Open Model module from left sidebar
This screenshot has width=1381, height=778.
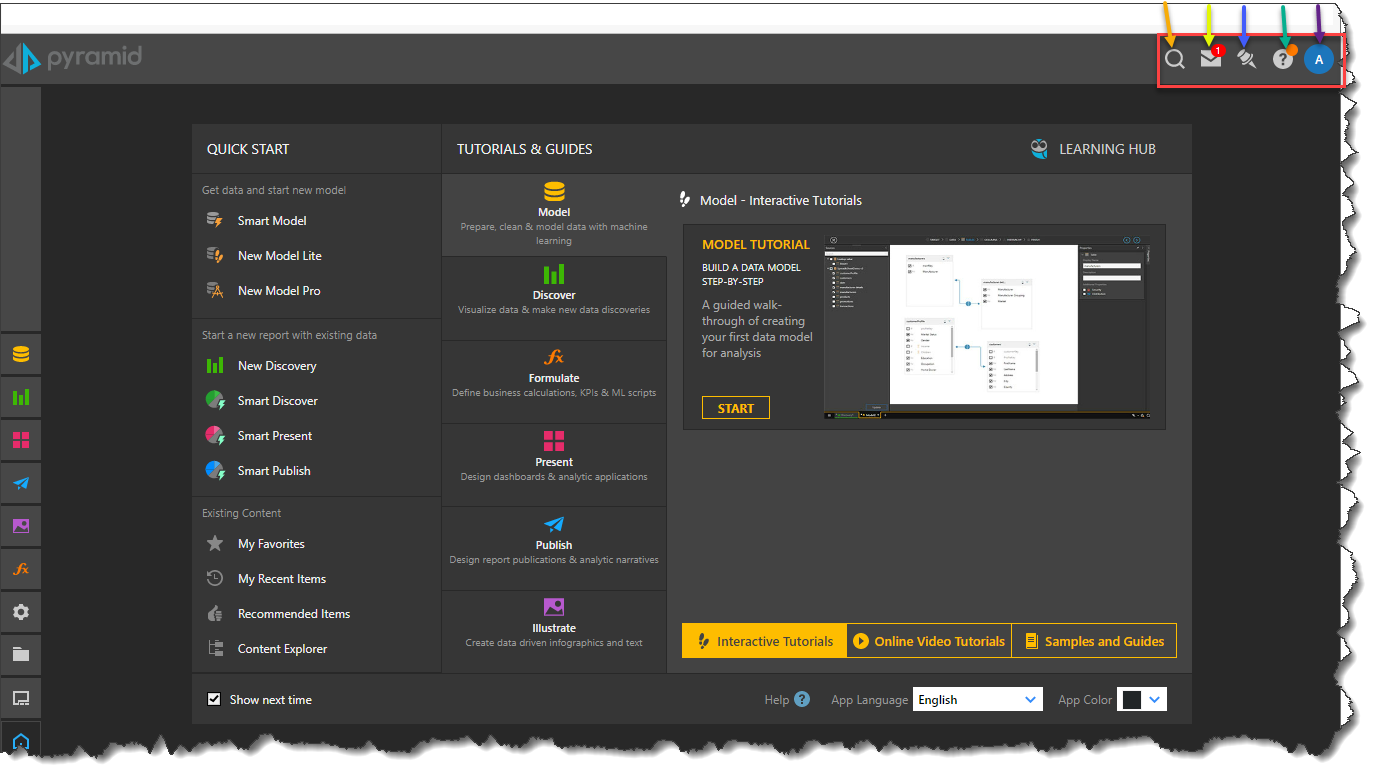pyautogui.click(x=21, y=354)
